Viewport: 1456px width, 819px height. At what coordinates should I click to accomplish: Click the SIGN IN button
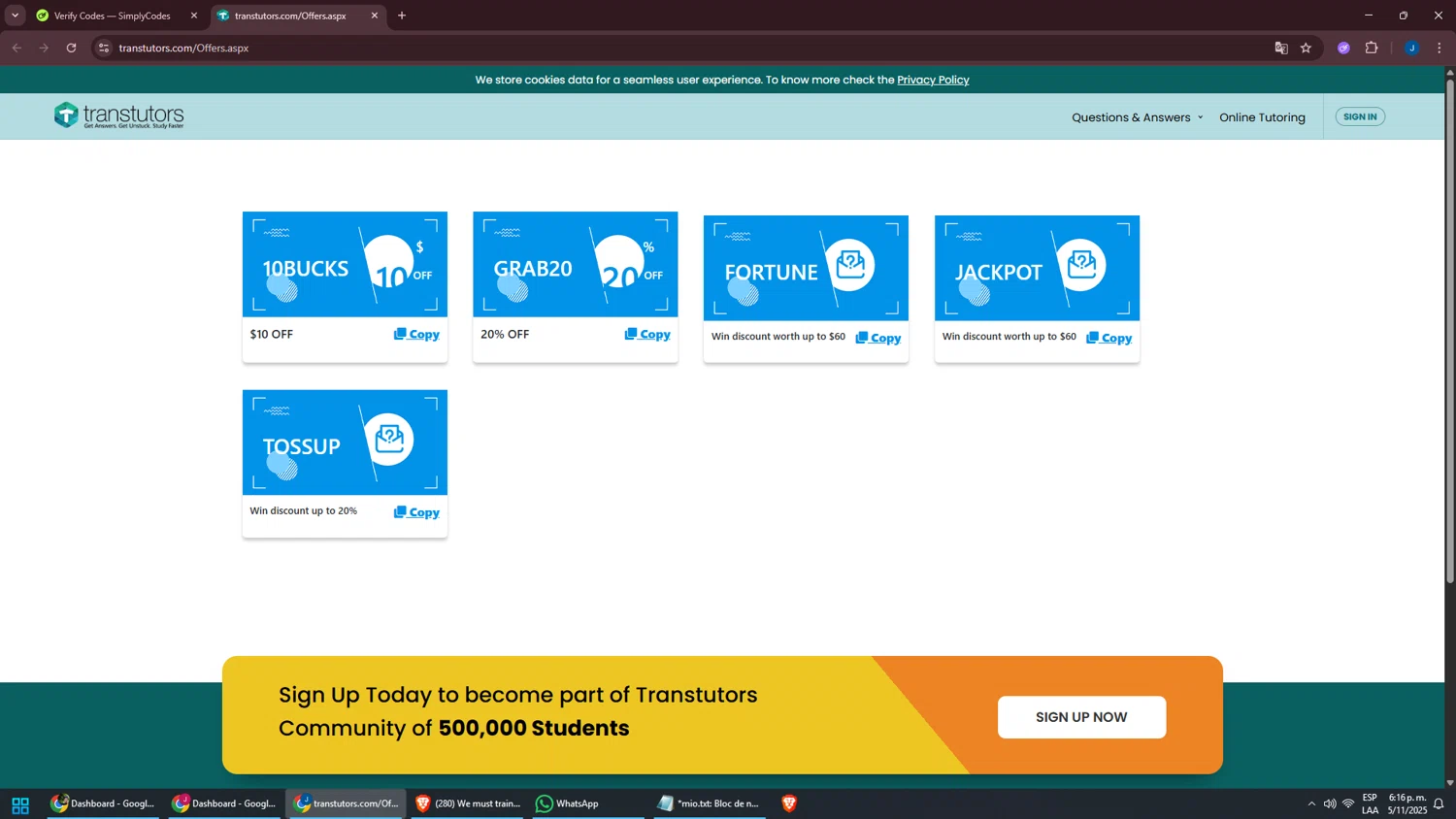pos(1360,116)
